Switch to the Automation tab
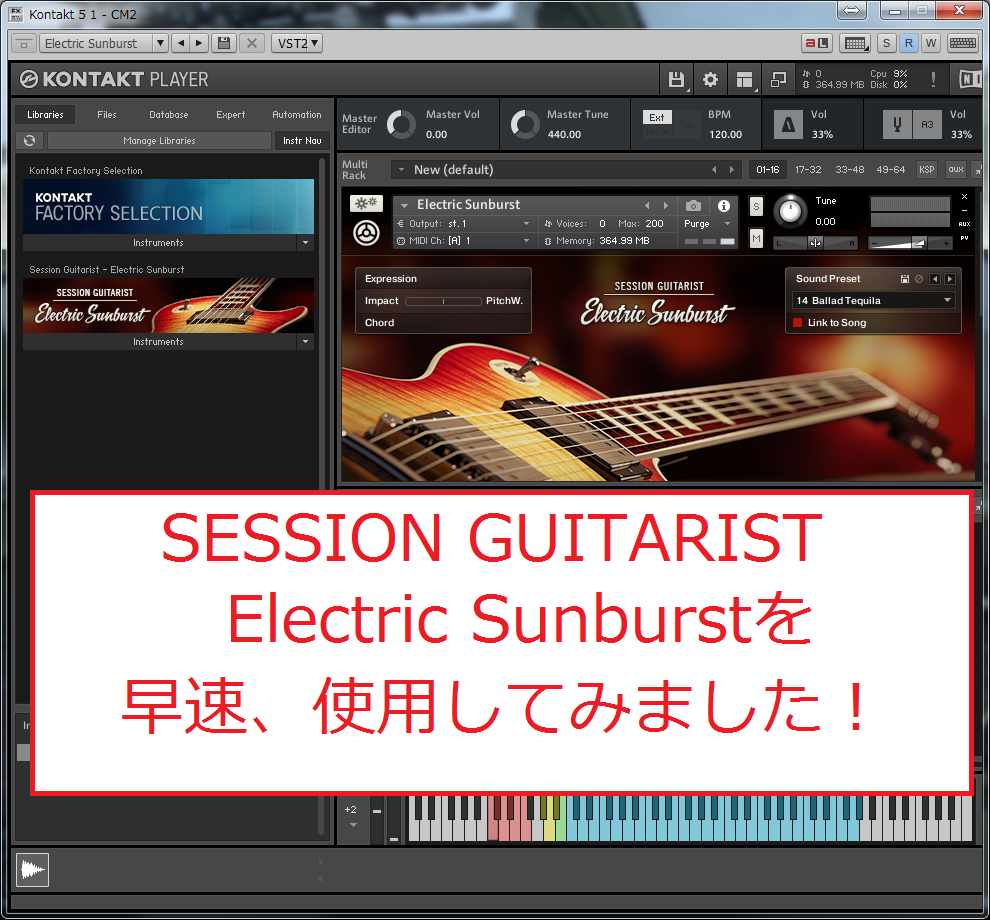990x920 pixels. click(x=297, y=114)
